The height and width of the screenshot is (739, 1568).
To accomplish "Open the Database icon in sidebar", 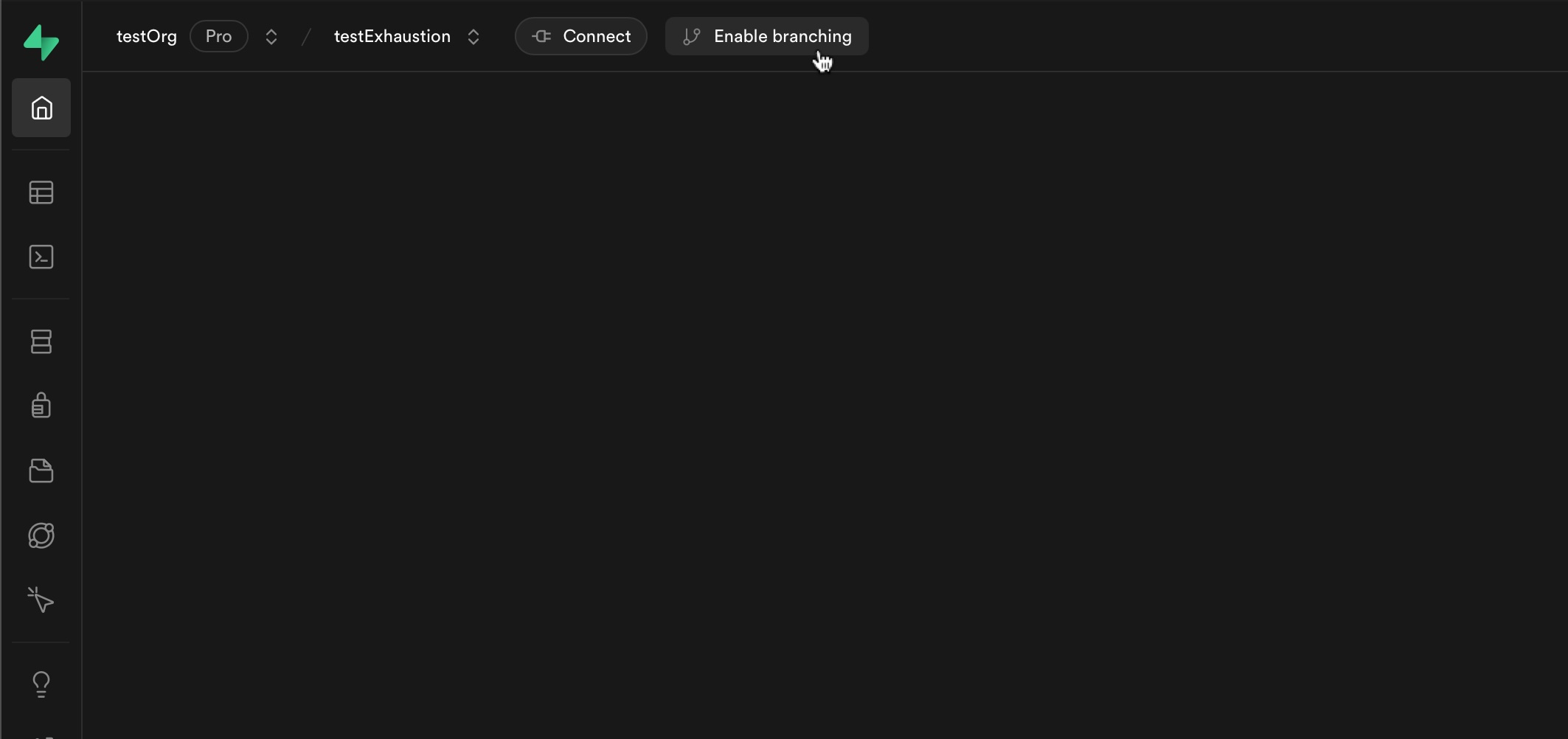I will coord(41,341).
